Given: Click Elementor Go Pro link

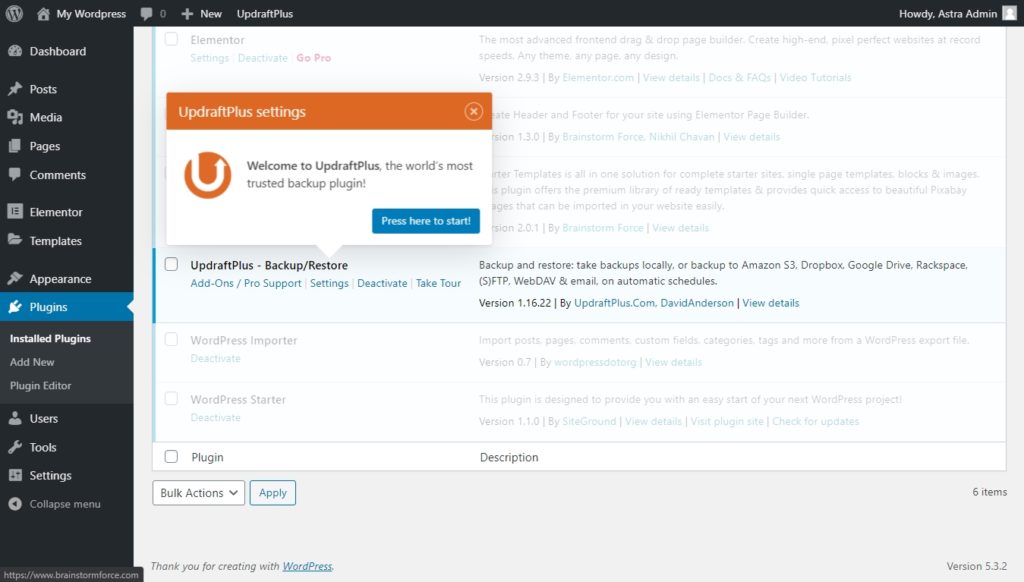Looking at the screenshot, I should [x=313, y=57].
